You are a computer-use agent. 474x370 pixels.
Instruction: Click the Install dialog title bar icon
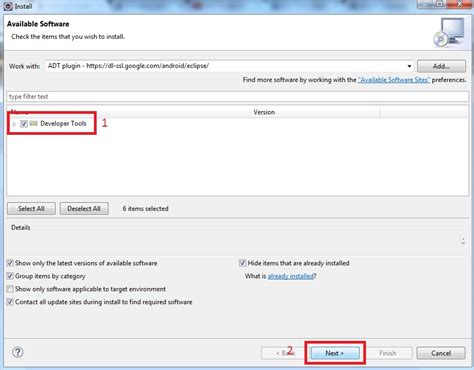pos(8,6)
